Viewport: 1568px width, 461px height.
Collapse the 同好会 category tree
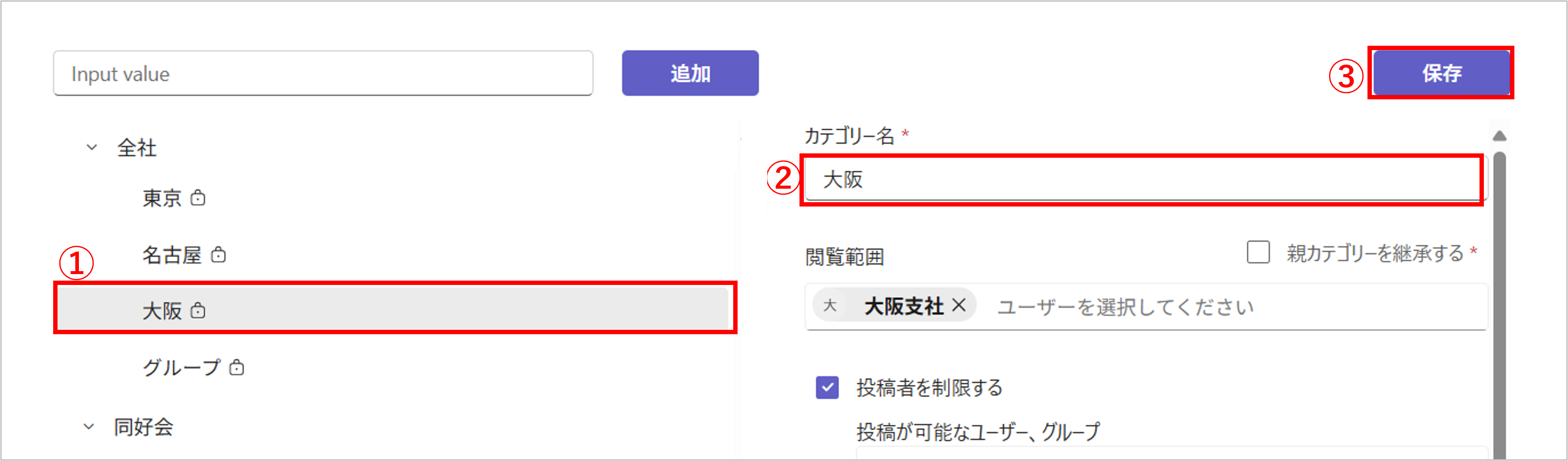(x=89, y=427)
